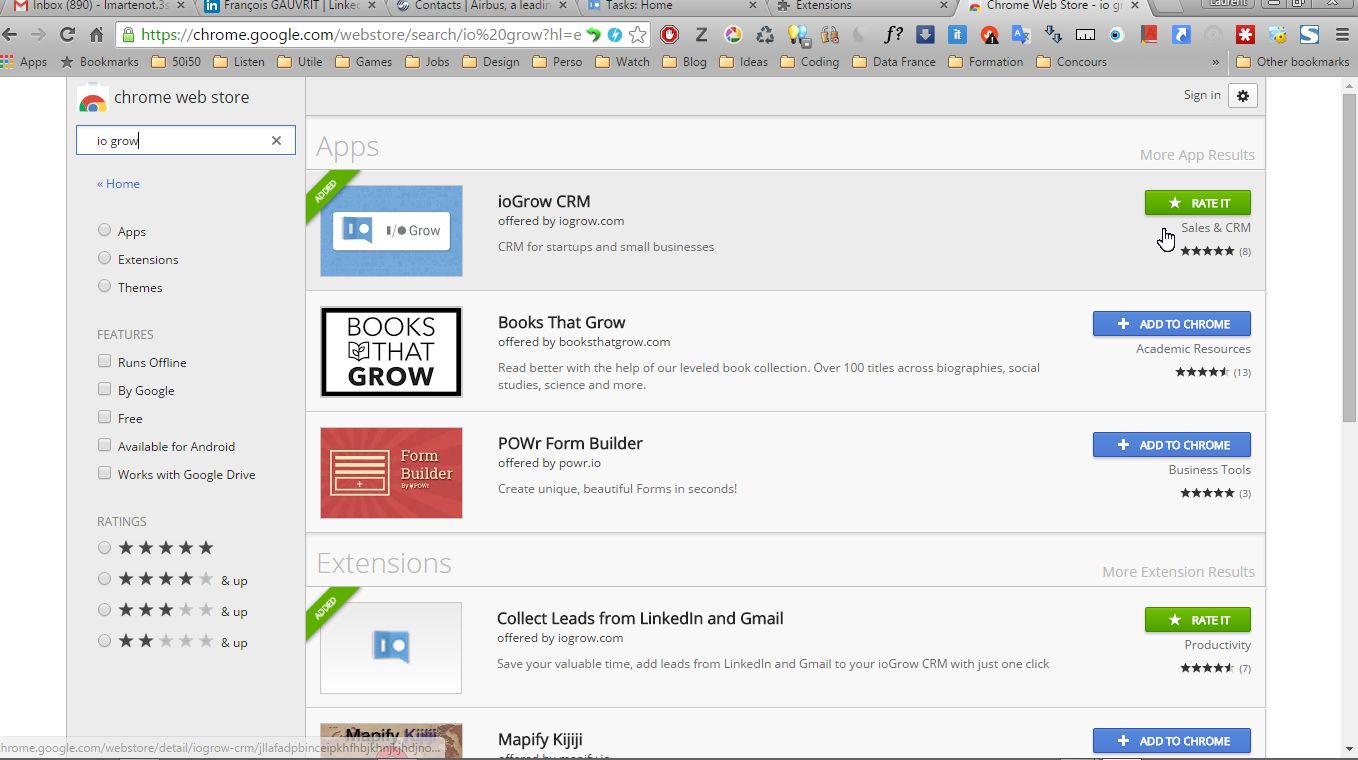Viewport: 1358px width, 760px height.
Task: Enable the Free feature checkbox
Action: pyautogui.click(x=104, y=418)
